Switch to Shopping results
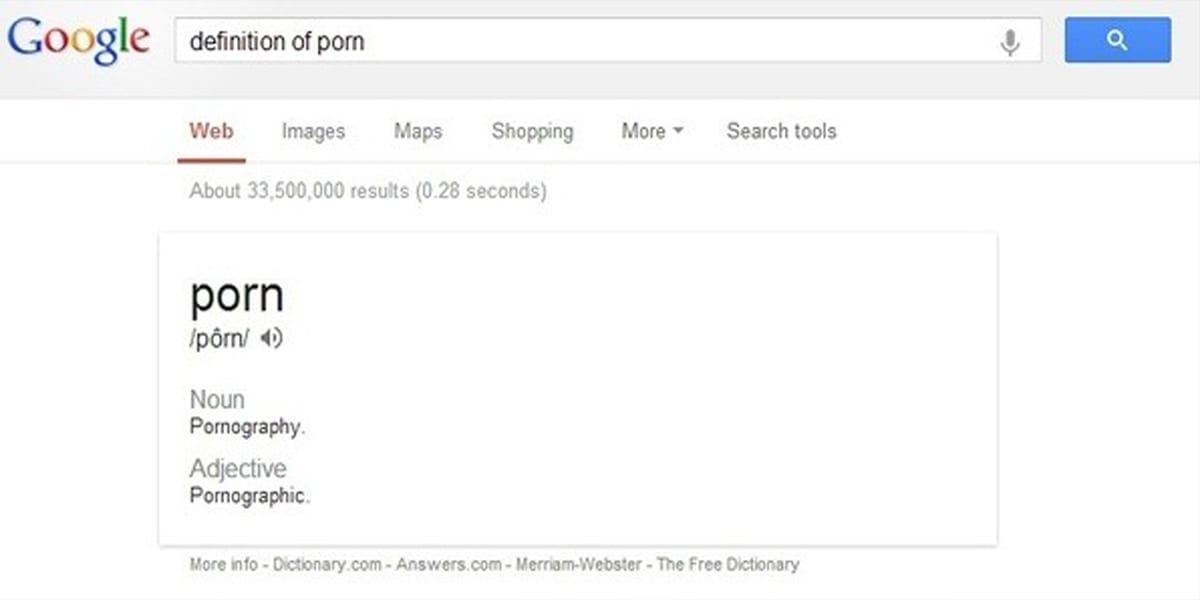This screenshot has width=1200, height=600. [533, 131]
